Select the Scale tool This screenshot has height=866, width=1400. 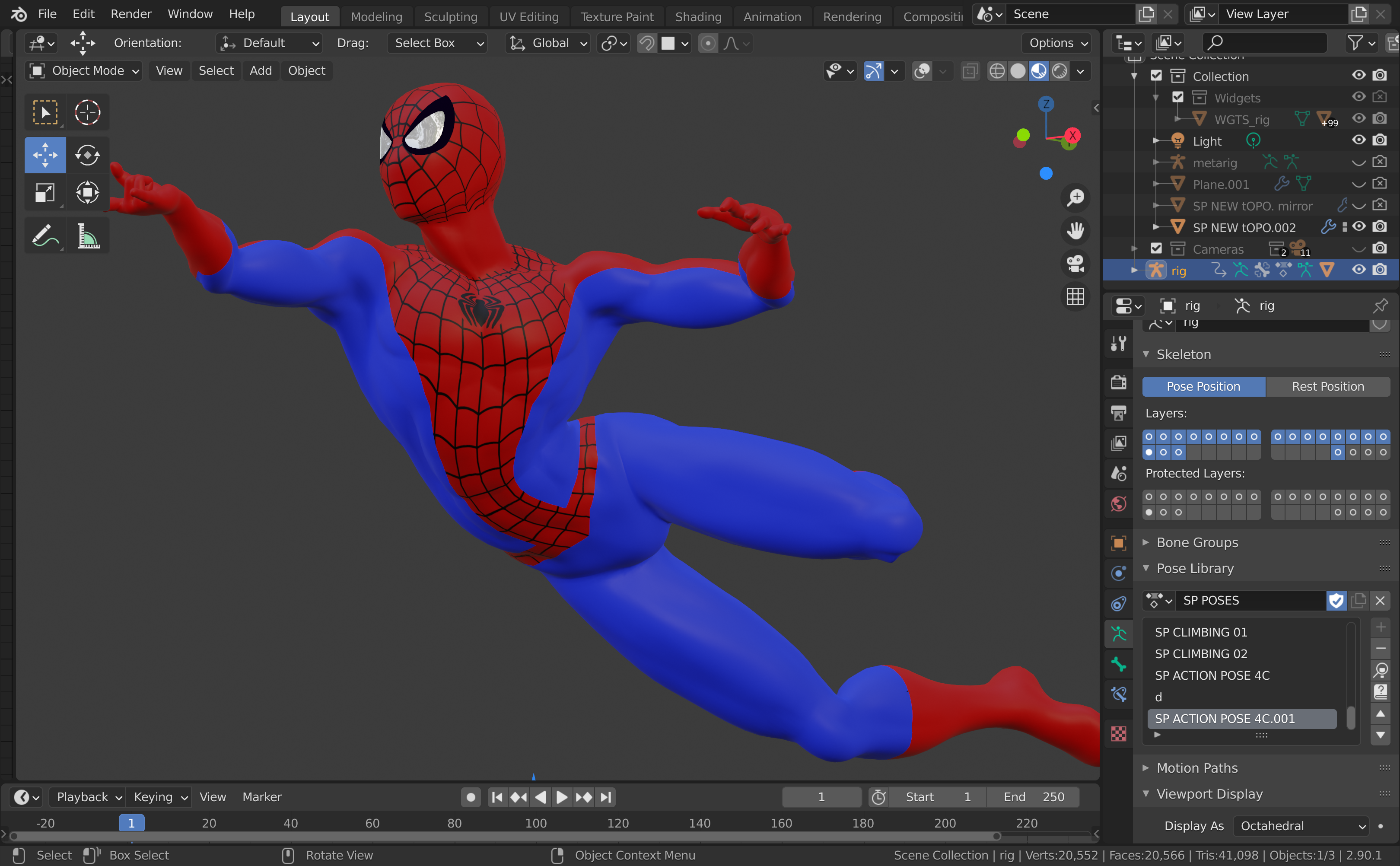click(x=45, y=192)
